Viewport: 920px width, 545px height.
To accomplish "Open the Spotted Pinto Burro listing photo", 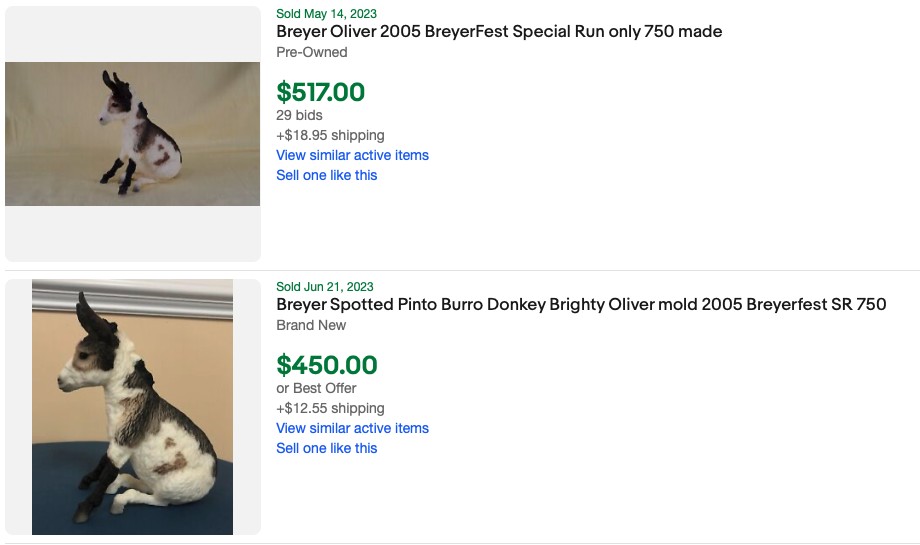I will [132, 407].
